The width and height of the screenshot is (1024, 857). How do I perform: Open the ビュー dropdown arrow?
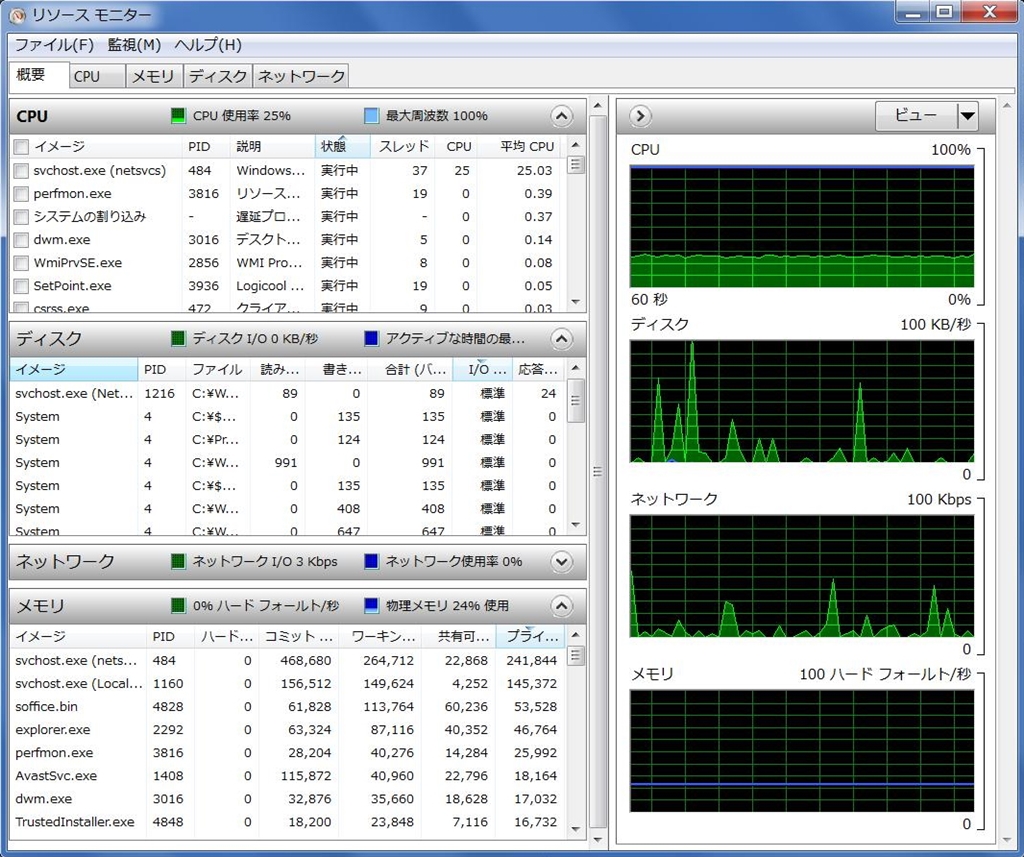968,116
